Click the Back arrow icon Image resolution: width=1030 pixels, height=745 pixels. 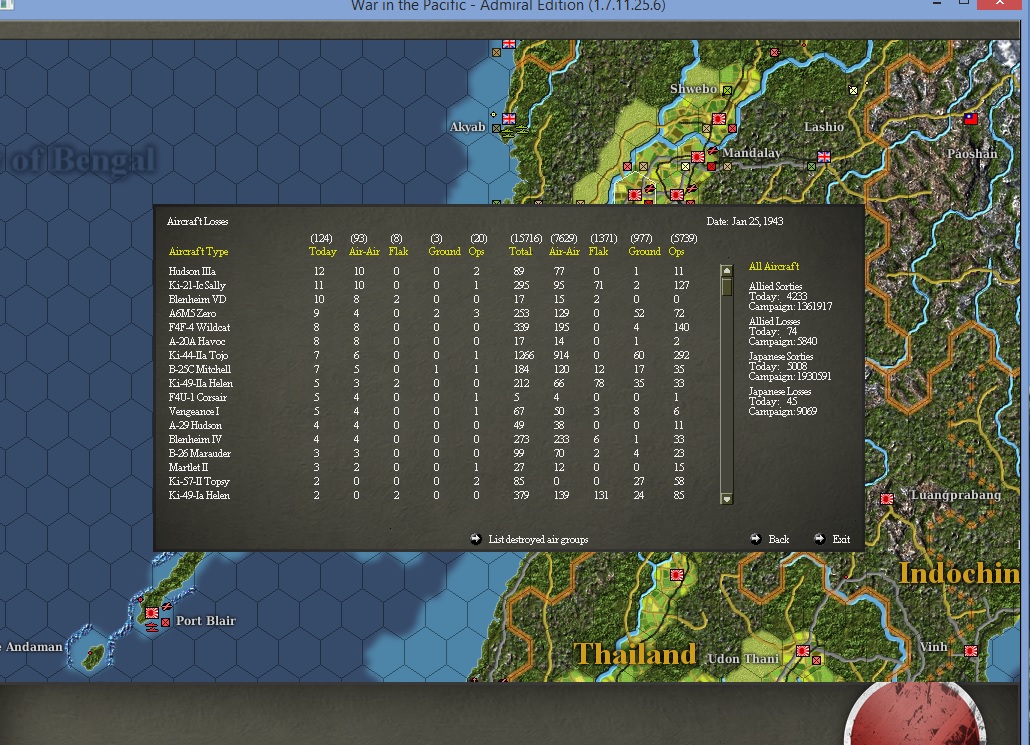(x=755, y=539)
